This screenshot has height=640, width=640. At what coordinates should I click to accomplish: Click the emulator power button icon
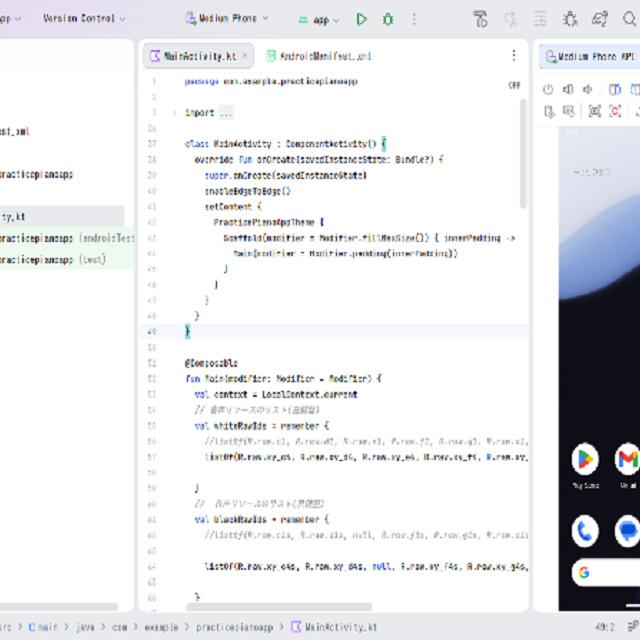coord(548,89)
